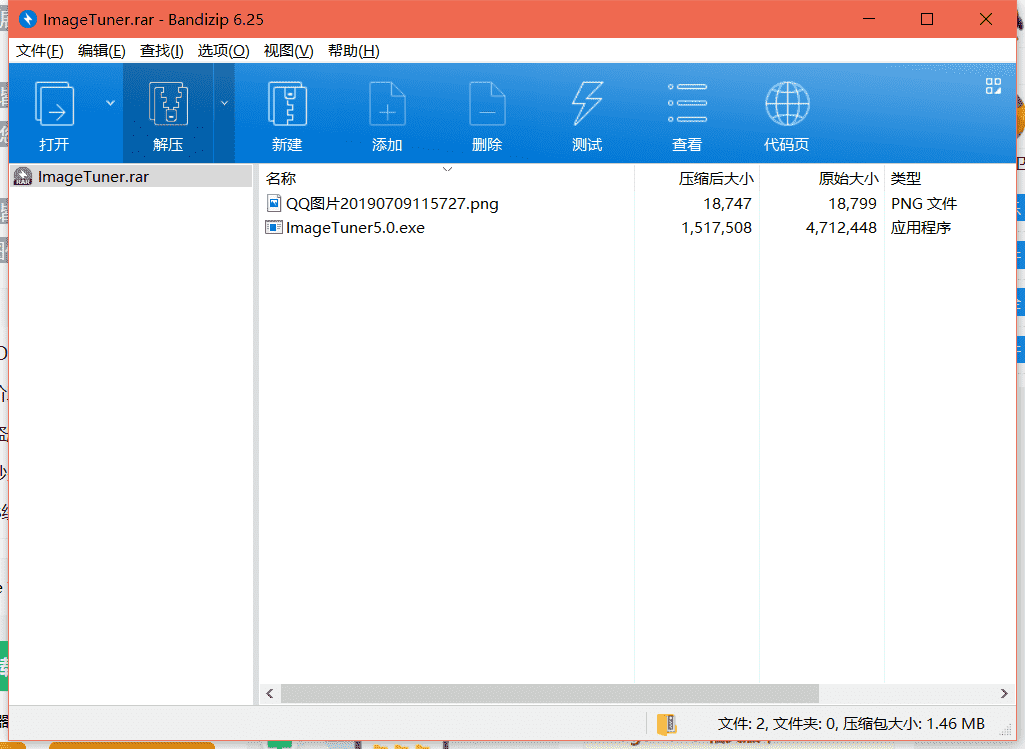Click the horizontal scrollbar thumb in file list
This screenshot has height=749, width=1025.
550,693
